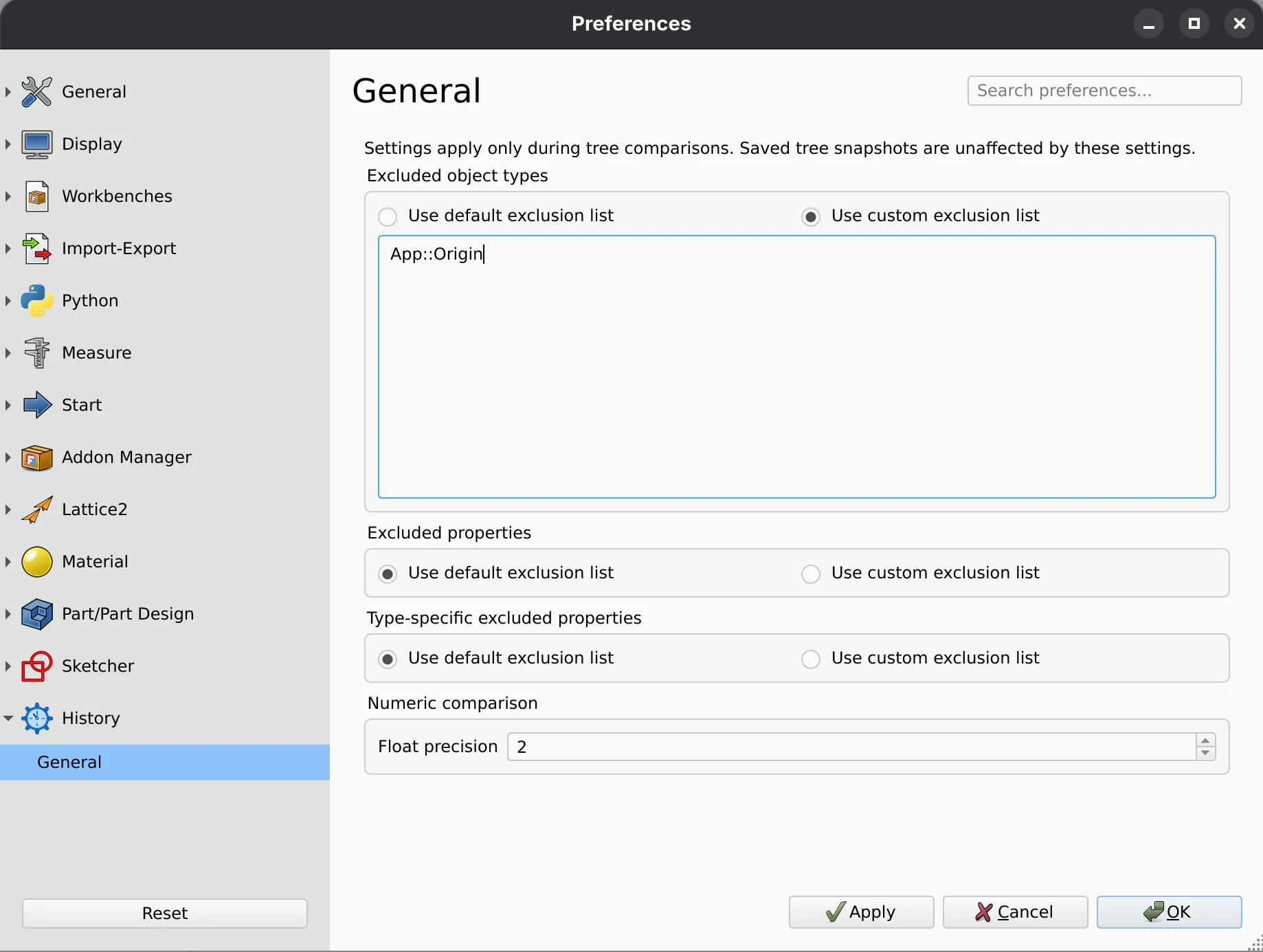Open the Addon Manager preferences category
Viewport: 1263px width, 952px height.
point(126,457)
